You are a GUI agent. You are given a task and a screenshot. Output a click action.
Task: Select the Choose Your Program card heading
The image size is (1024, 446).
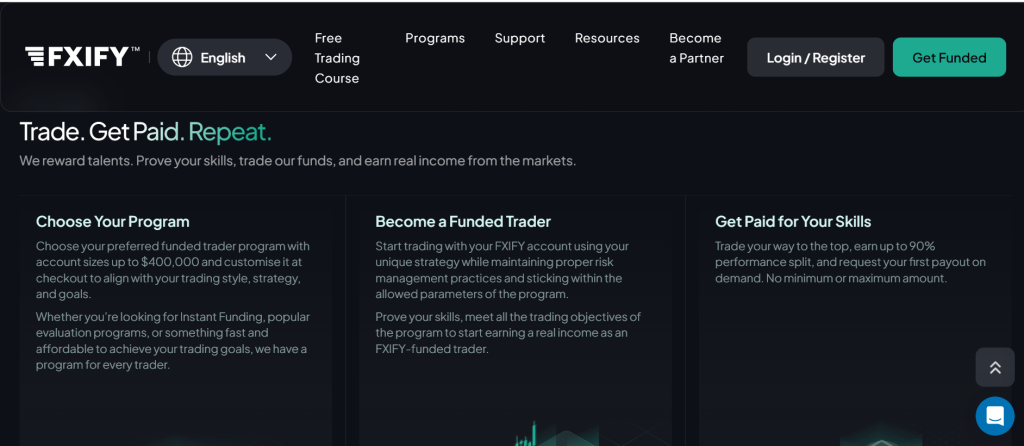[112, 221]
